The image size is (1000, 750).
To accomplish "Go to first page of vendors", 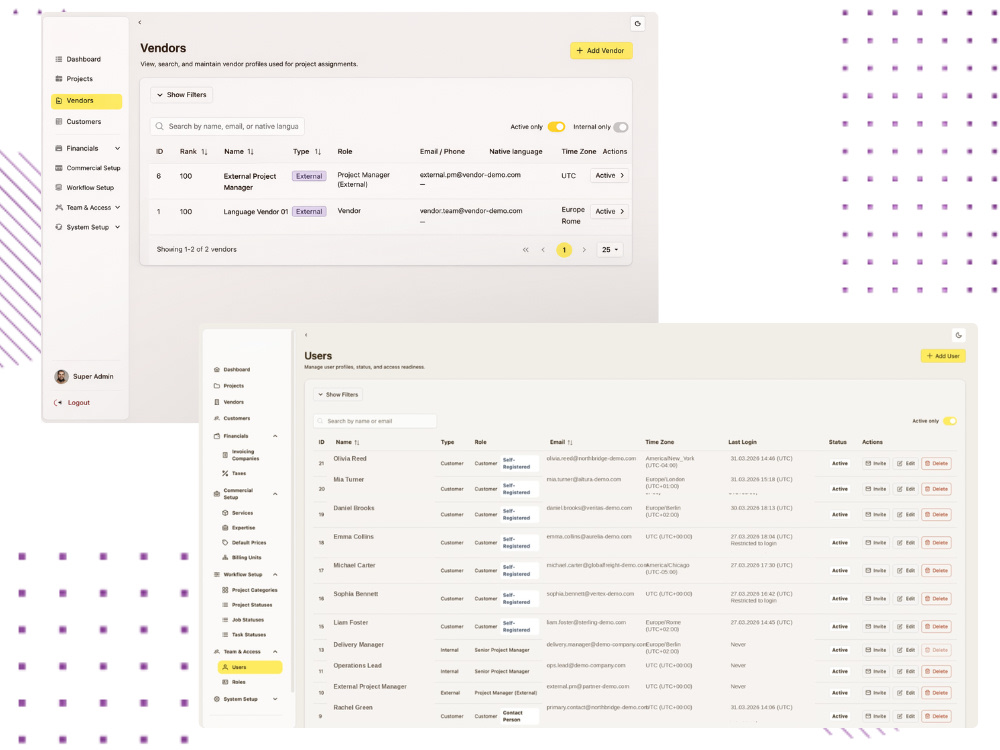I will (526, 250).
